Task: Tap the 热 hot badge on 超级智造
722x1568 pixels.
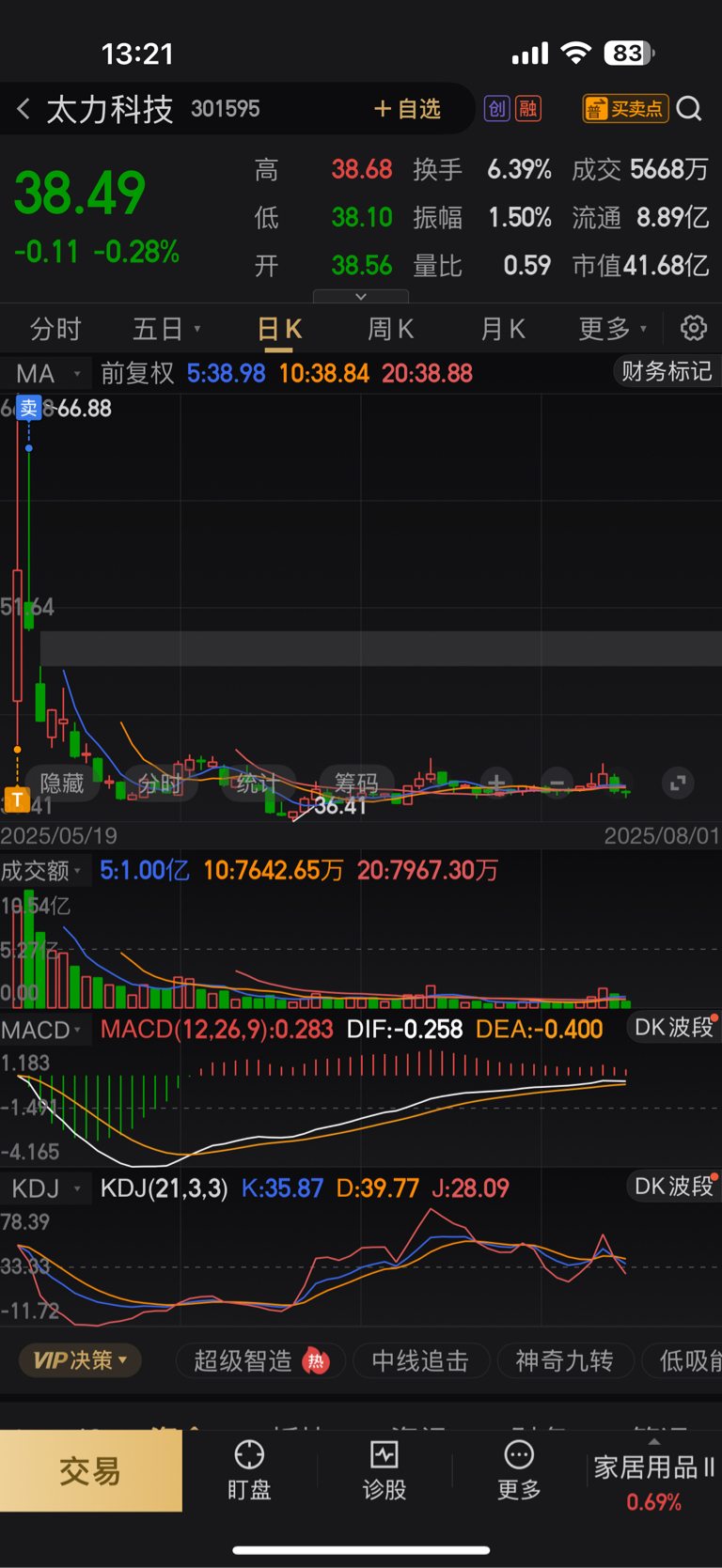Action: tap(316, 1360)
